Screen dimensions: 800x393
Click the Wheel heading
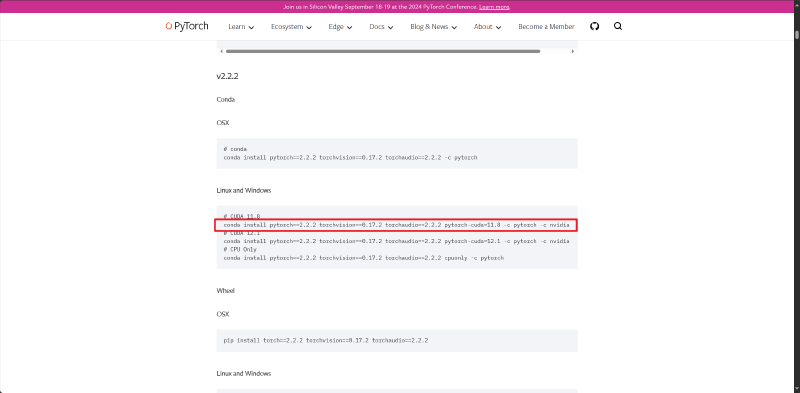226,290
